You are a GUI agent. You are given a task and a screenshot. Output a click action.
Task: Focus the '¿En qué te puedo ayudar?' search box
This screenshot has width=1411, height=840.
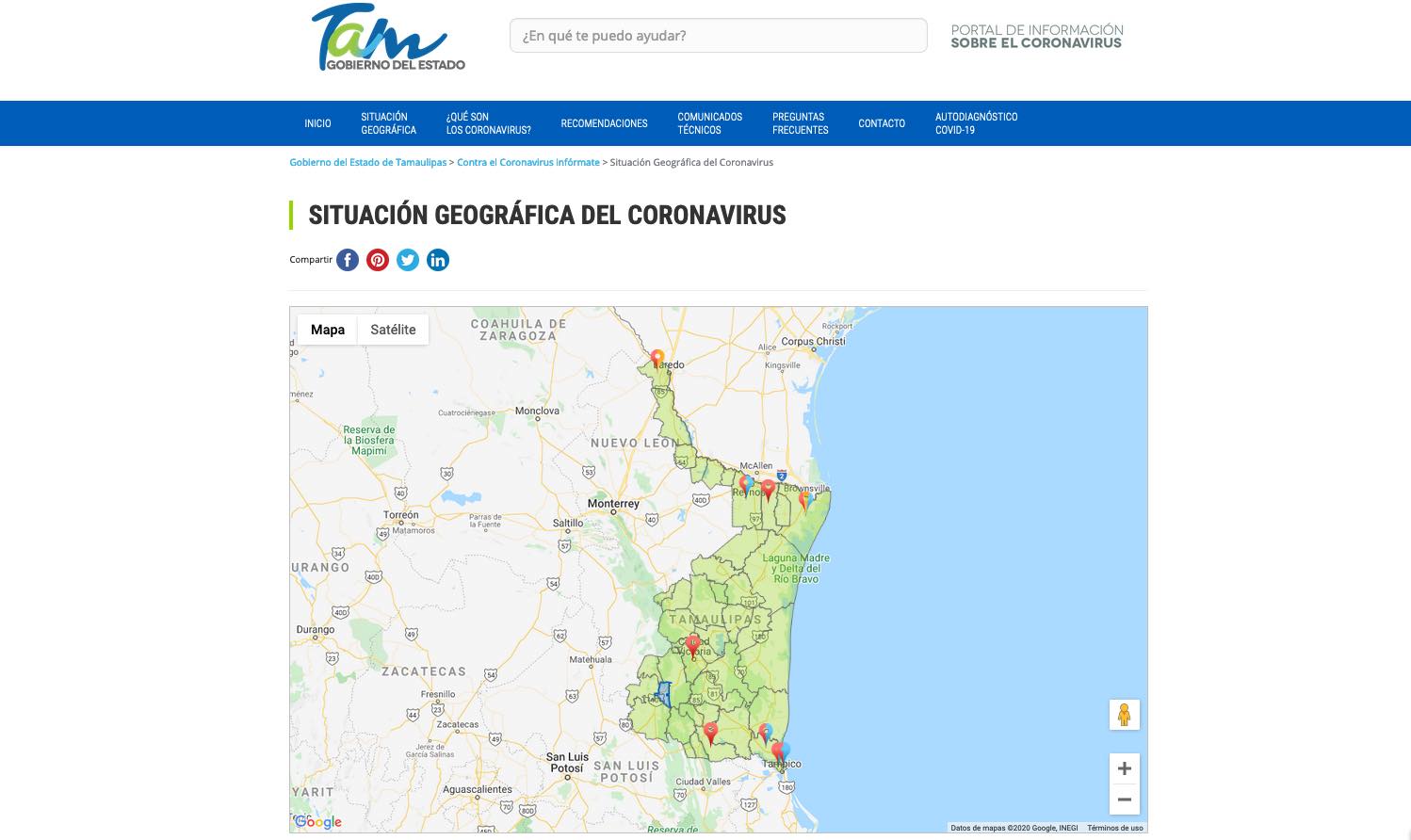click(x=718, y=36)
